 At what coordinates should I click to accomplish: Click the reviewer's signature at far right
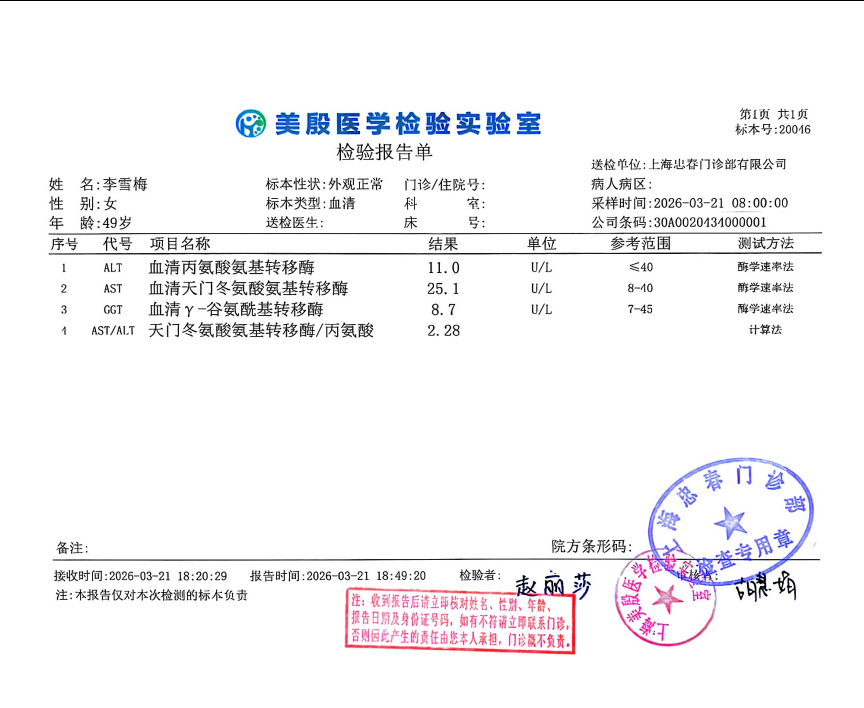click(765, 587)
